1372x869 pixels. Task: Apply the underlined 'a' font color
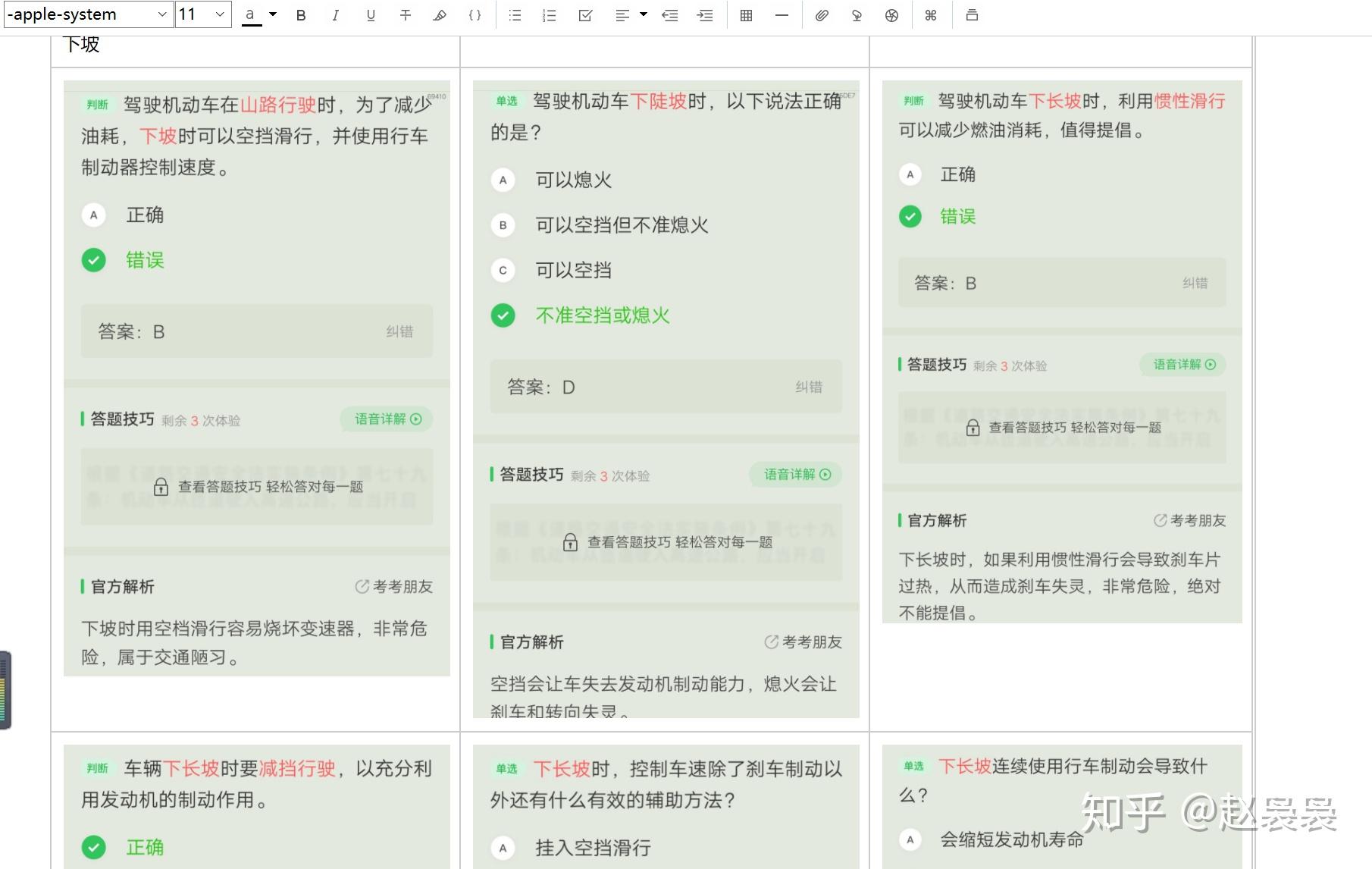point(251,15)
